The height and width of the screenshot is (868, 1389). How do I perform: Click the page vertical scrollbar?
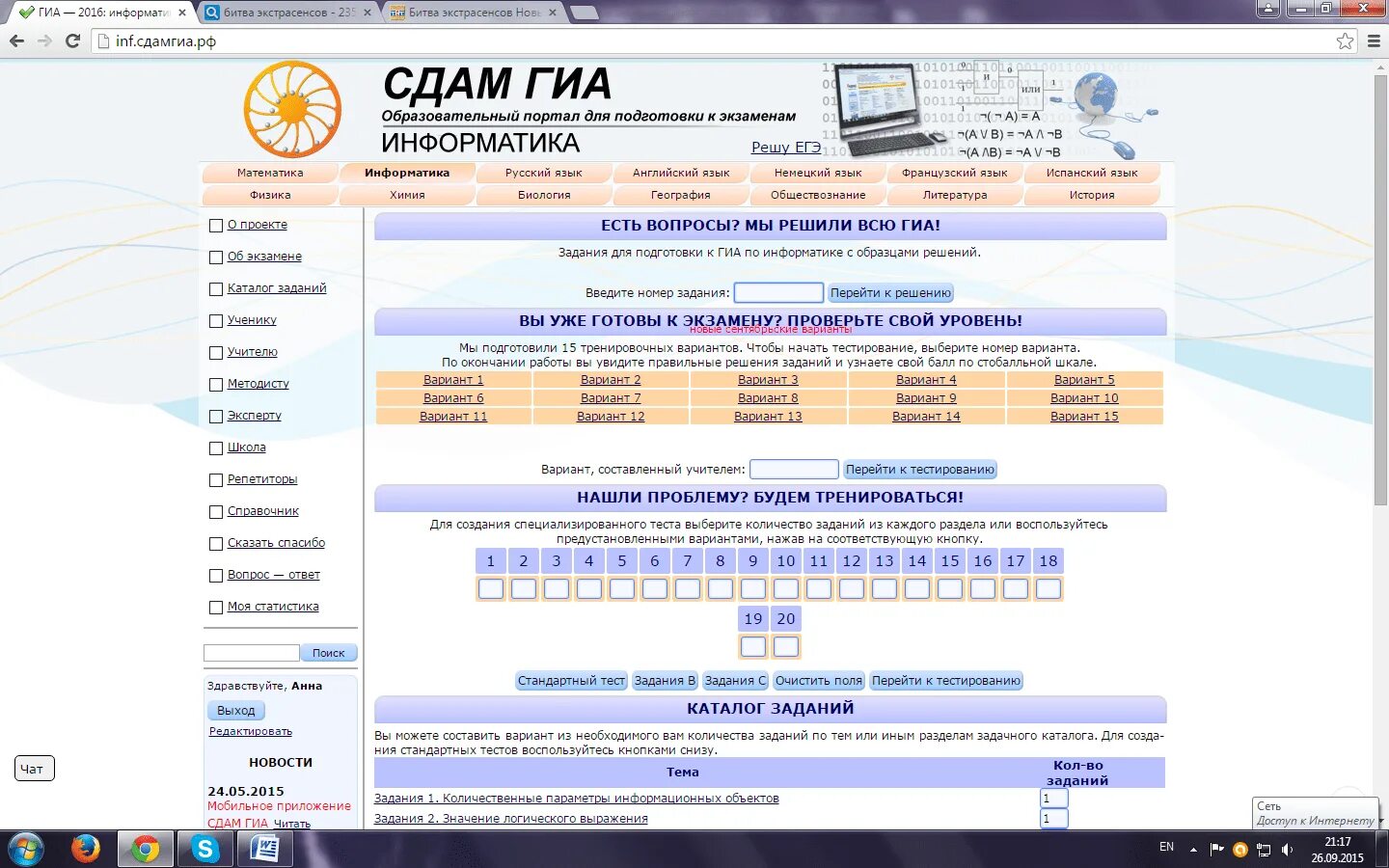pos(1380,289)
